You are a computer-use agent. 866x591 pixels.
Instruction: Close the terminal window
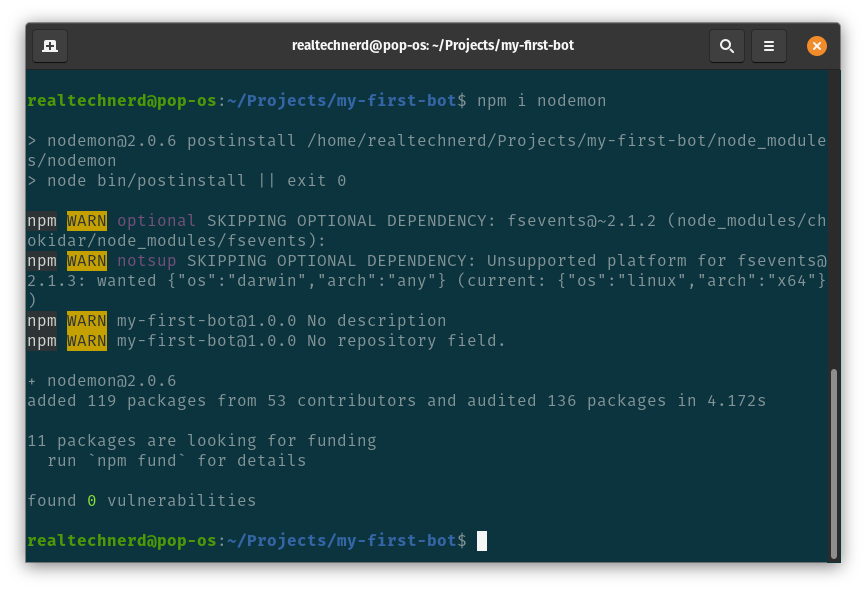click(816, 46)
